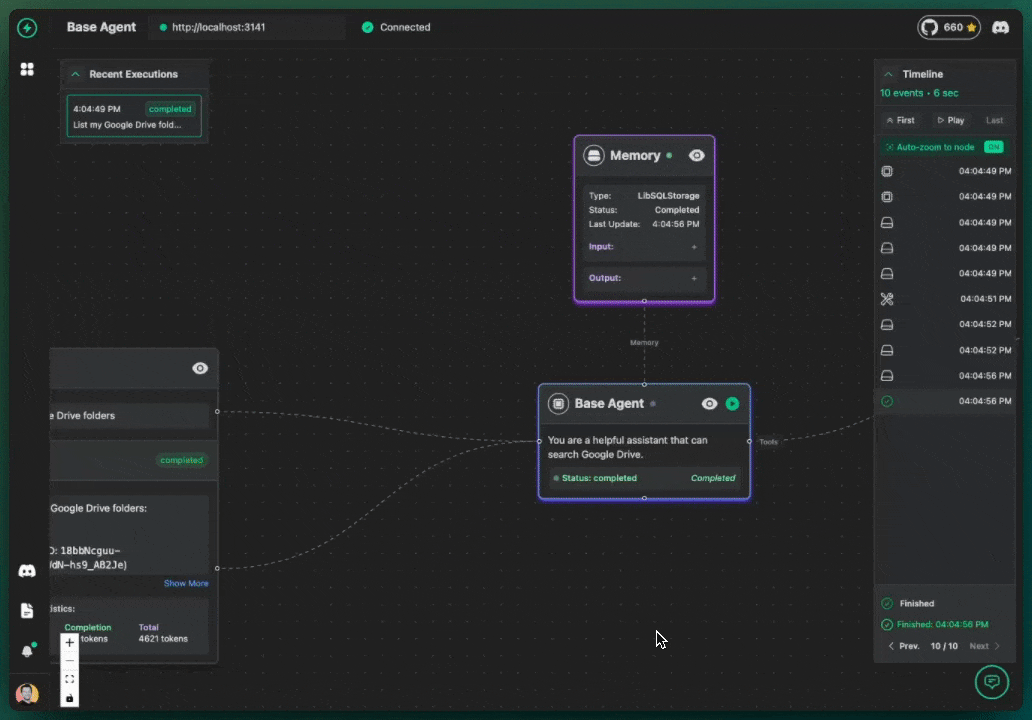Select the checkmark event at 04:04:56 PM

click(x=946, y=401)
